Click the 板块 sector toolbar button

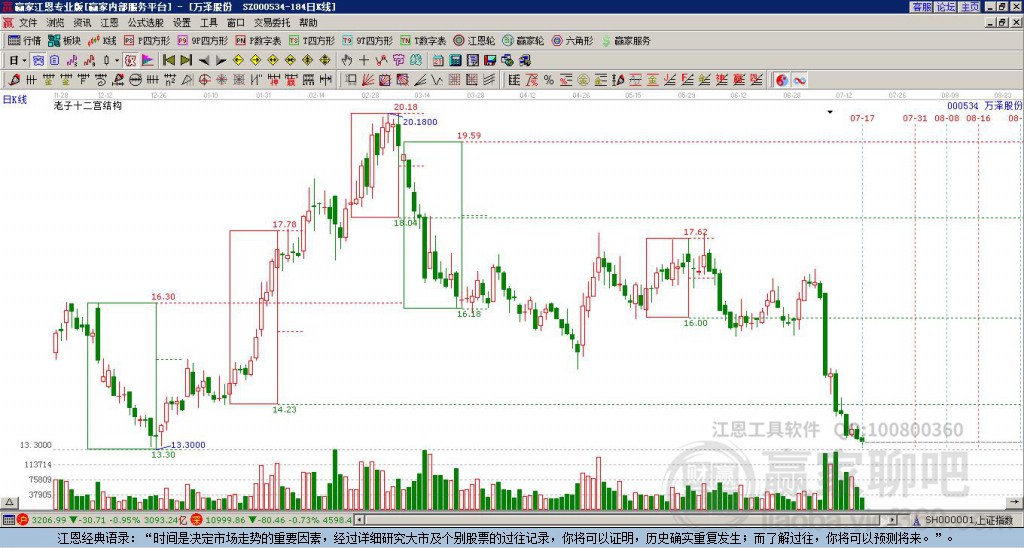(x=64, y=40)
